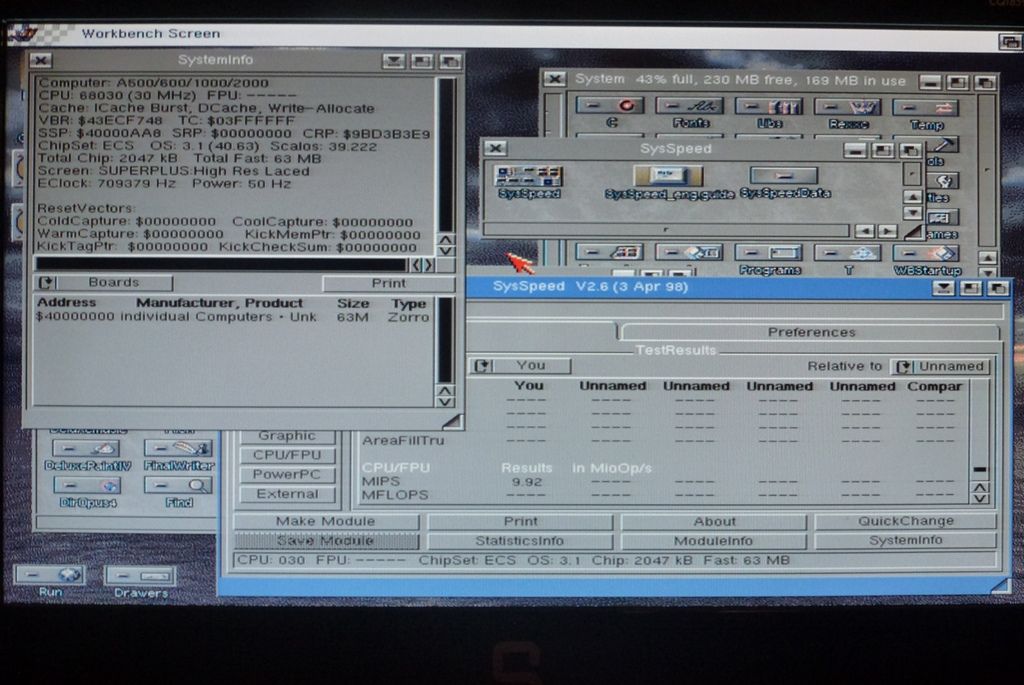Viewport: 1024px width, 685px height.
Task: Launch the DirOpus4 icon
Action: click(87, 486)
